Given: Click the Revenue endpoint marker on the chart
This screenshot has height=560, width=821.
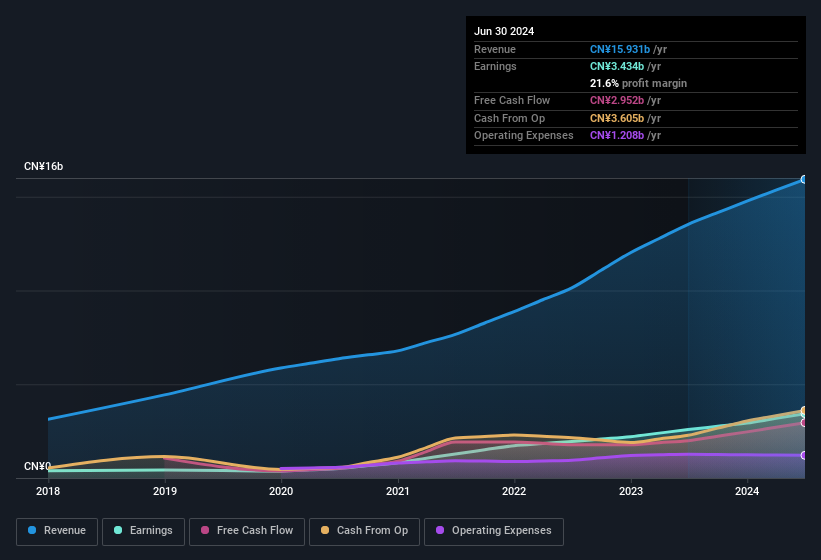Looking at the screenshot, I should coord(804,180).
